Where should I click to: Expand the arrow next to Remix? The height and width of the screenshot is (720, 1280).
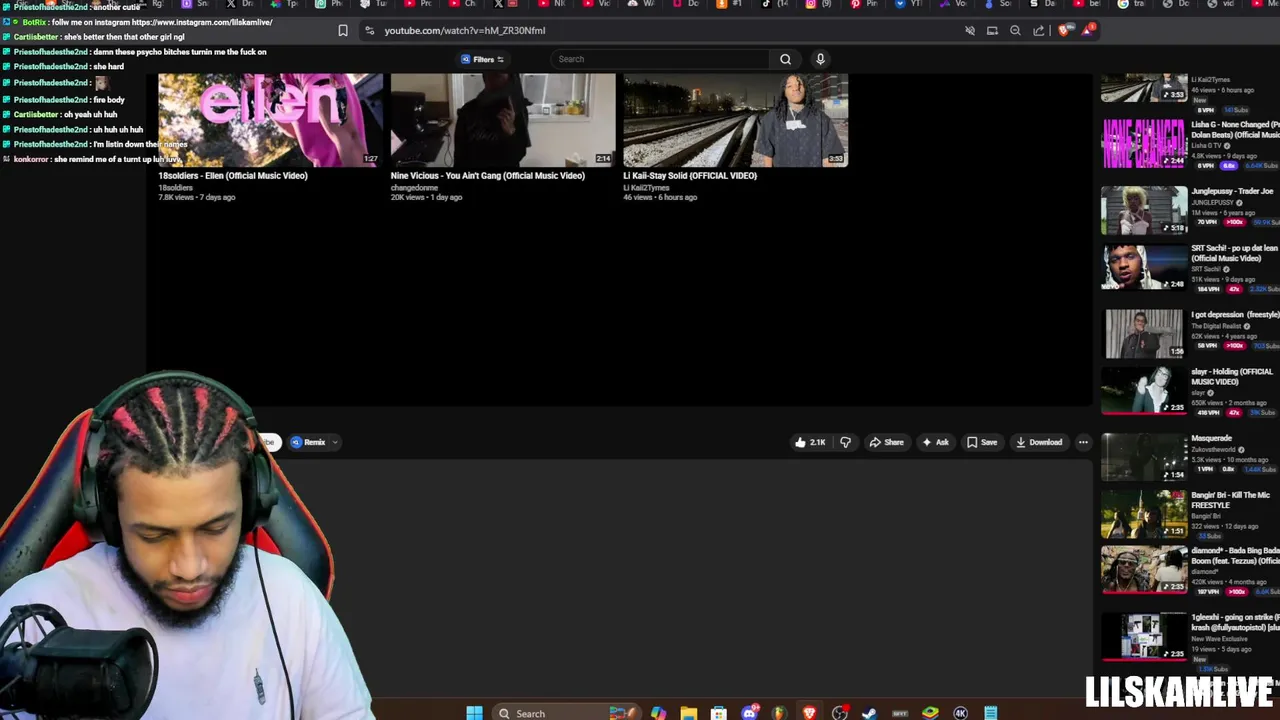[x=335, y=442]
